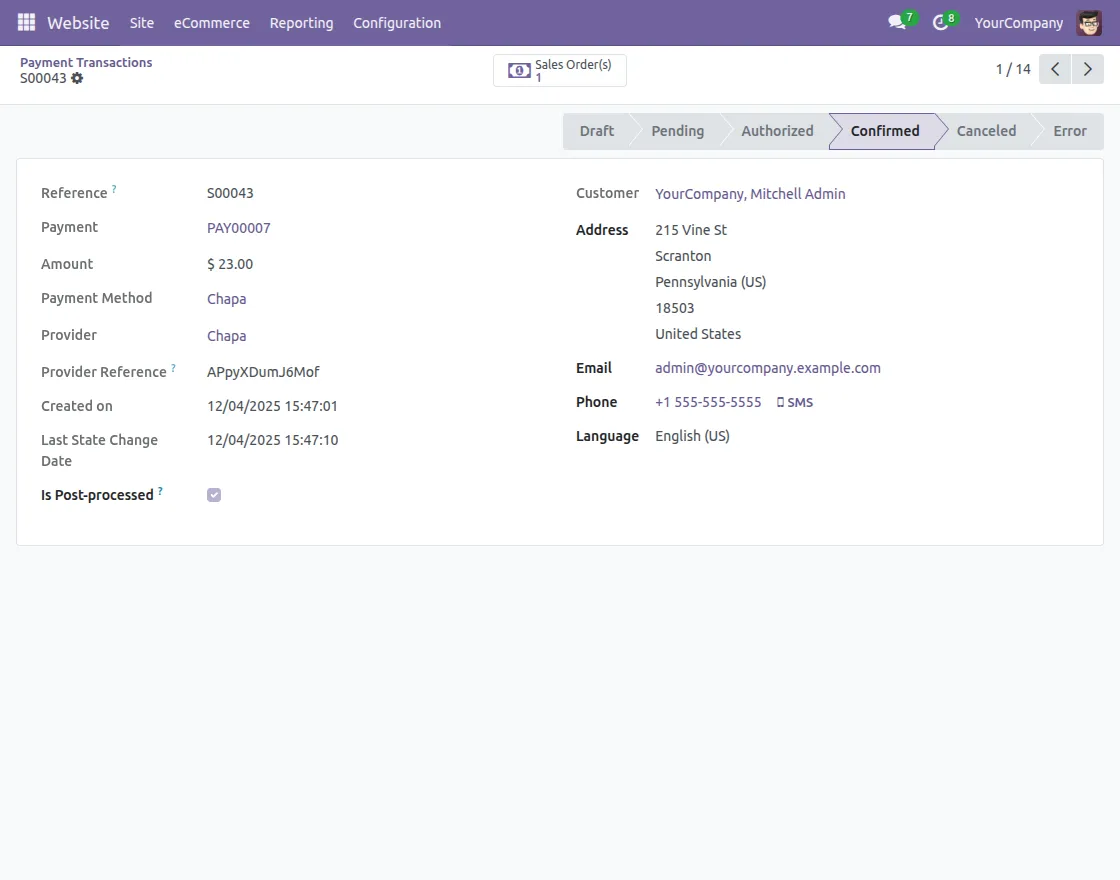View customer YourCompany, Mitchell Admin

click(750, 193)
